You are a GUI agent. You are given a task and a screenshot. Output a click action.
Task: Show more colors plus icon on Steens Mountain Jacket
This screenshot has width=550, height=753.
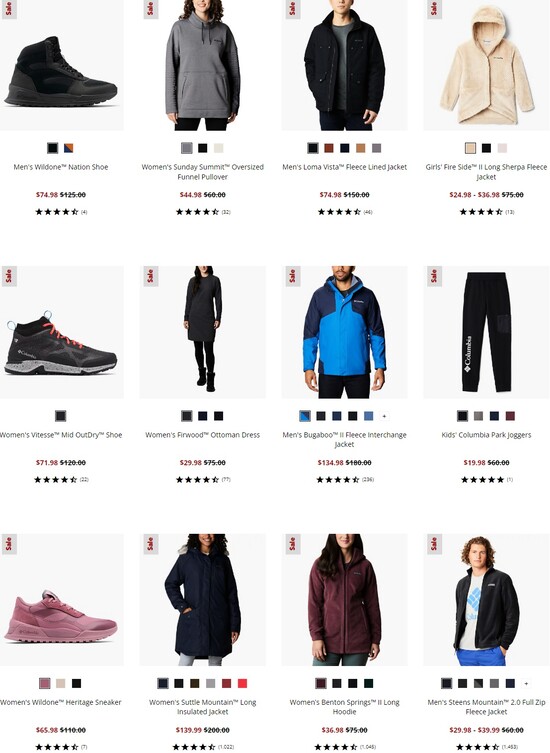click(526, 683)
